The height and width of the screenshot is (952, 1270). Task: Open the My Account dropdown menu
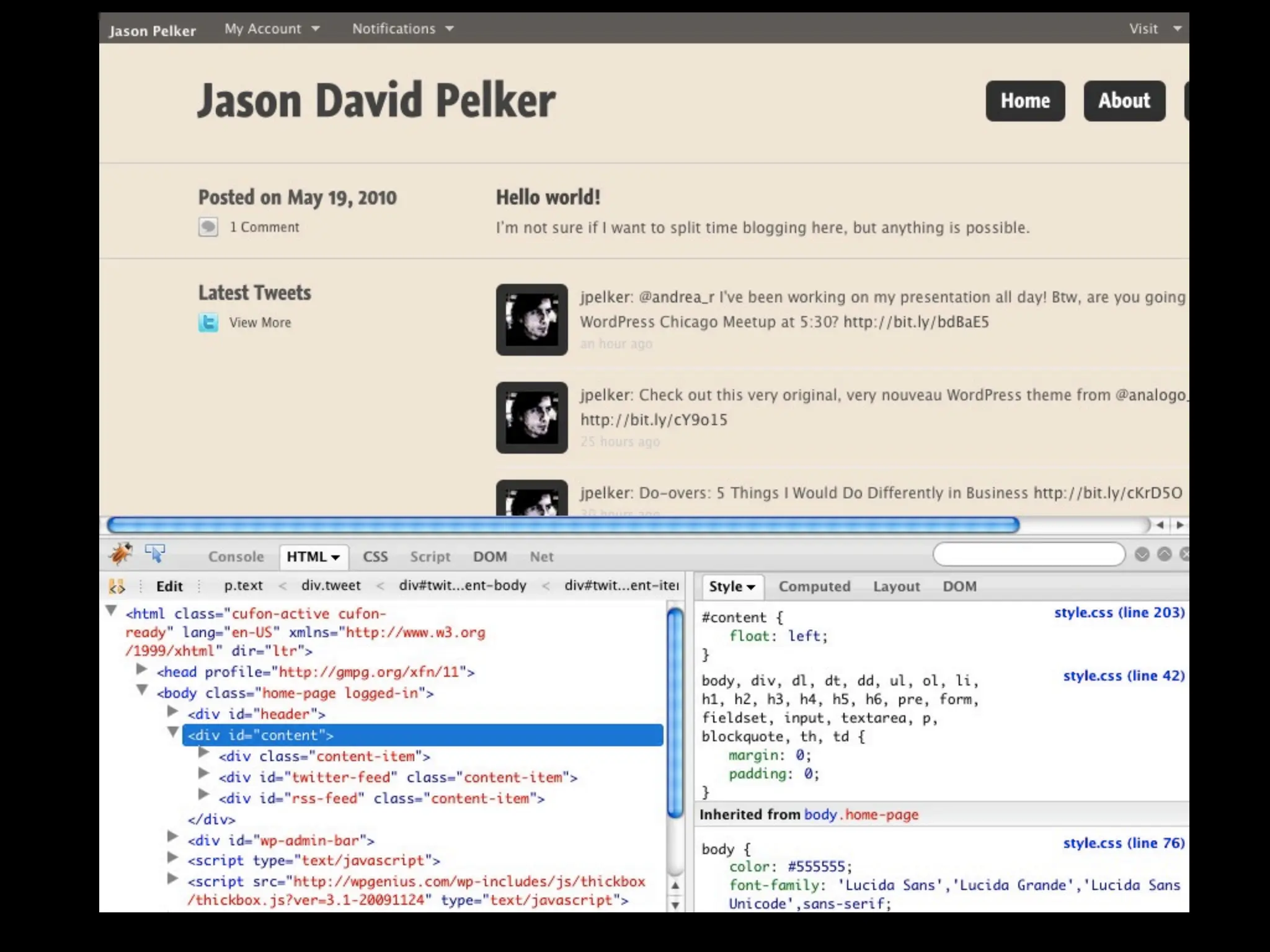pyautogui.click(x=272, y=29)
